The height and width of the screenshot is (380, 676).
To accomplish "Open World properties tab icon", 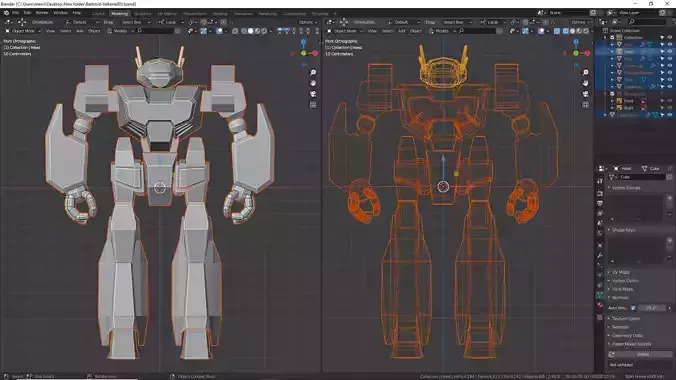I will click(600, 233).
